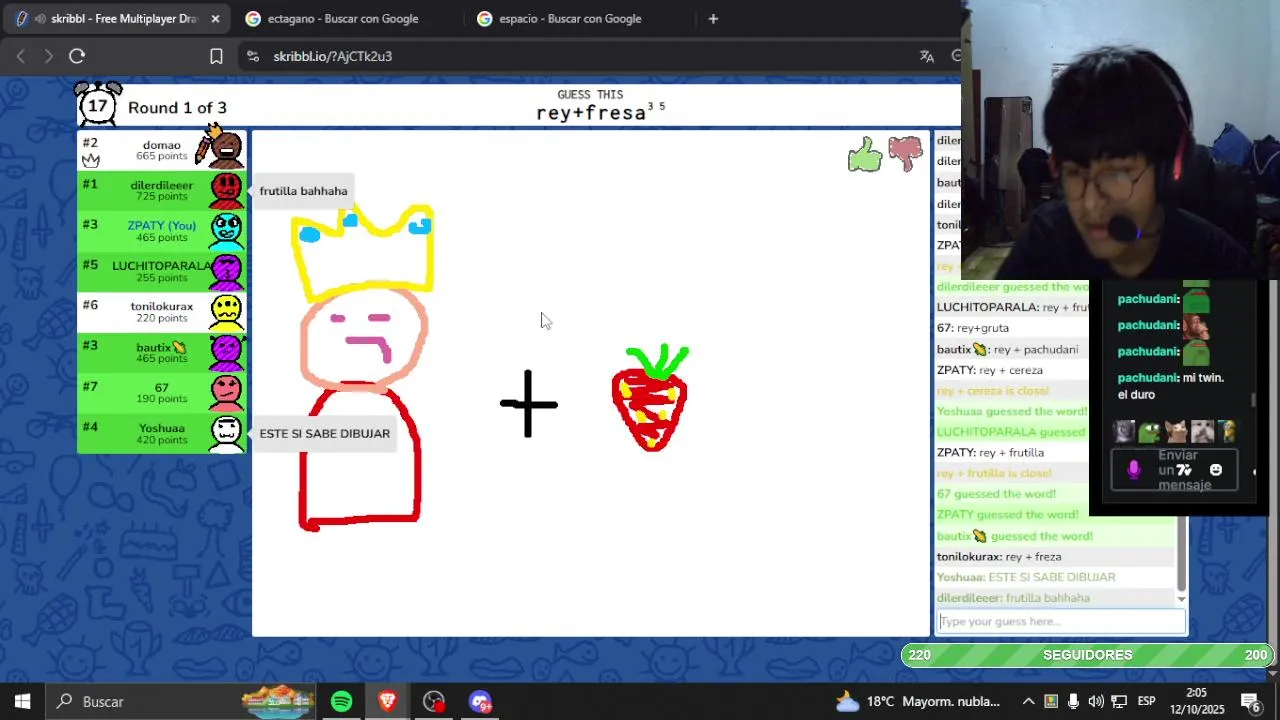The width and height of the screenshot is (1280, 720).
Task: Click bautix's purple avatar
Action: pyautogui.click(x=227, y=352)
